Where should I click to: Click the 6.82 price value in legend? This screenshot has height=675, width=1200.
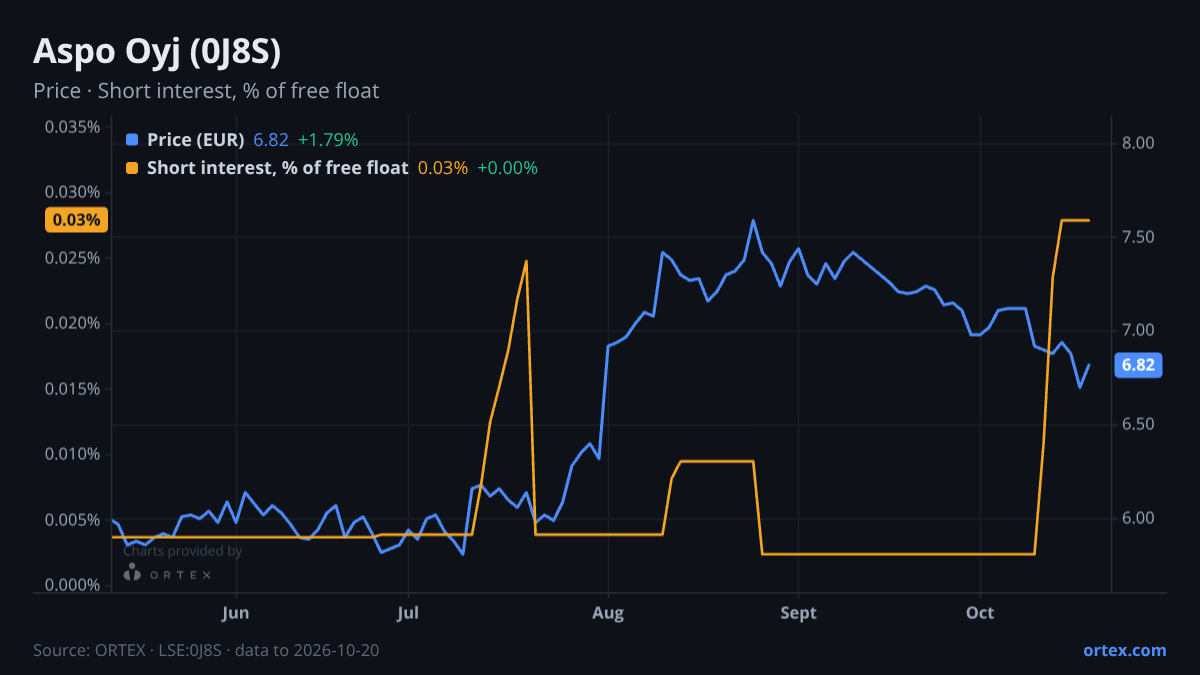[271, 139]
